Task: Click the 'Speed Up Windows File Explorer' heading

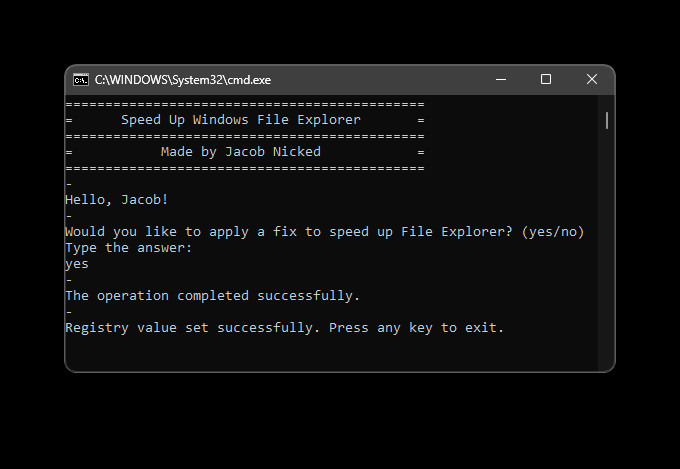Action: point(240,120)
